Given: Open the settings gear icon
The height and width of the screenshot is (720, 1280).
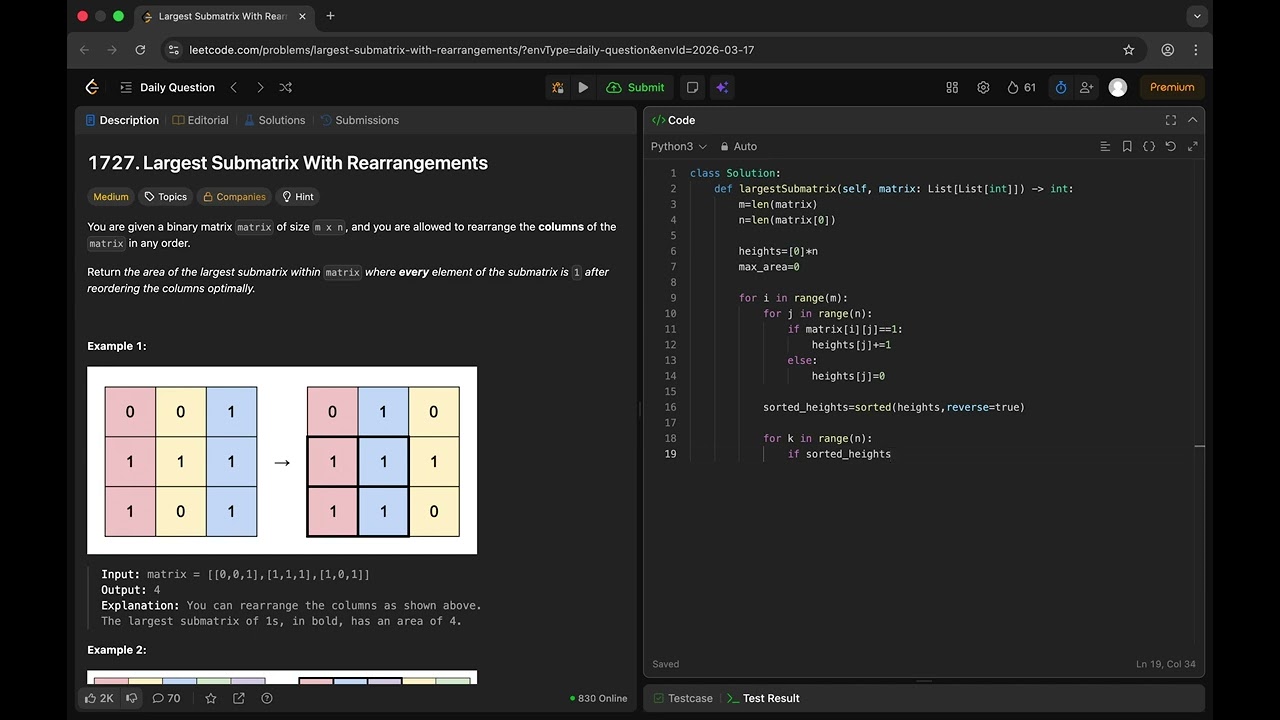Looking at the screenshot, I should pos(983,87).
